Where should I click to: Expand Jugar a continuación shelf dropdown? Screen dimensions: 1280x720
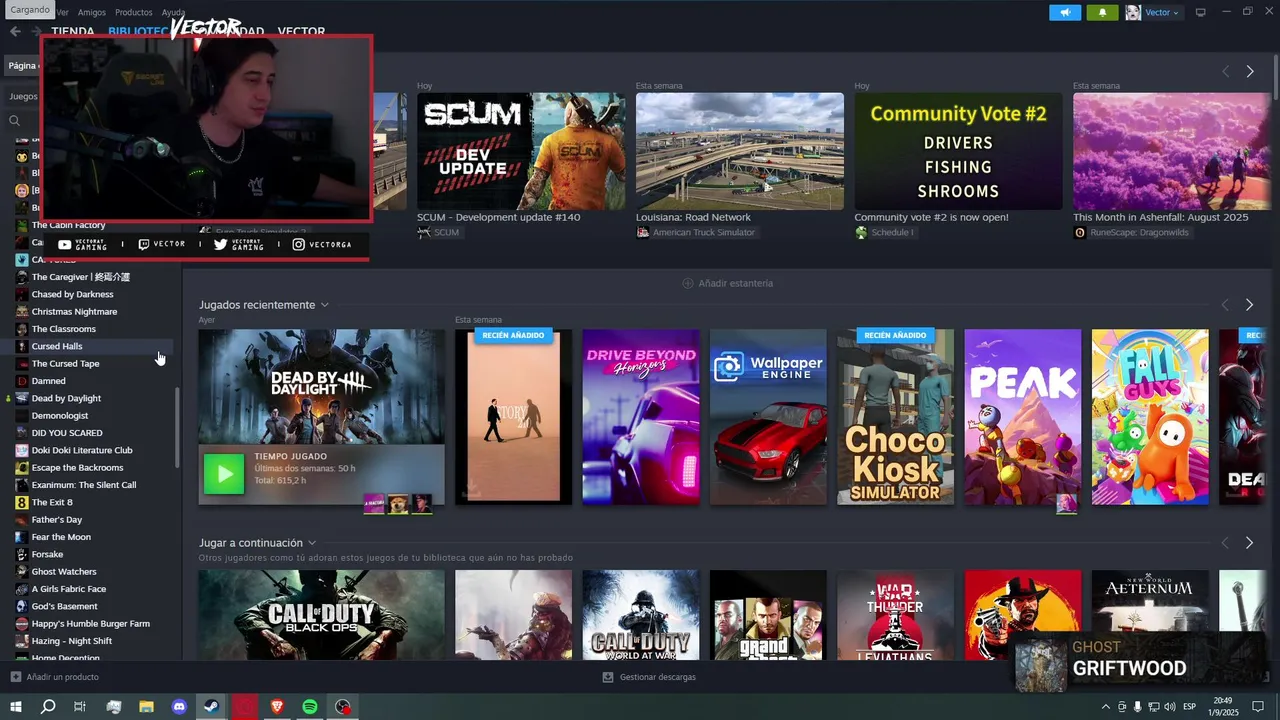coord(312,543)
